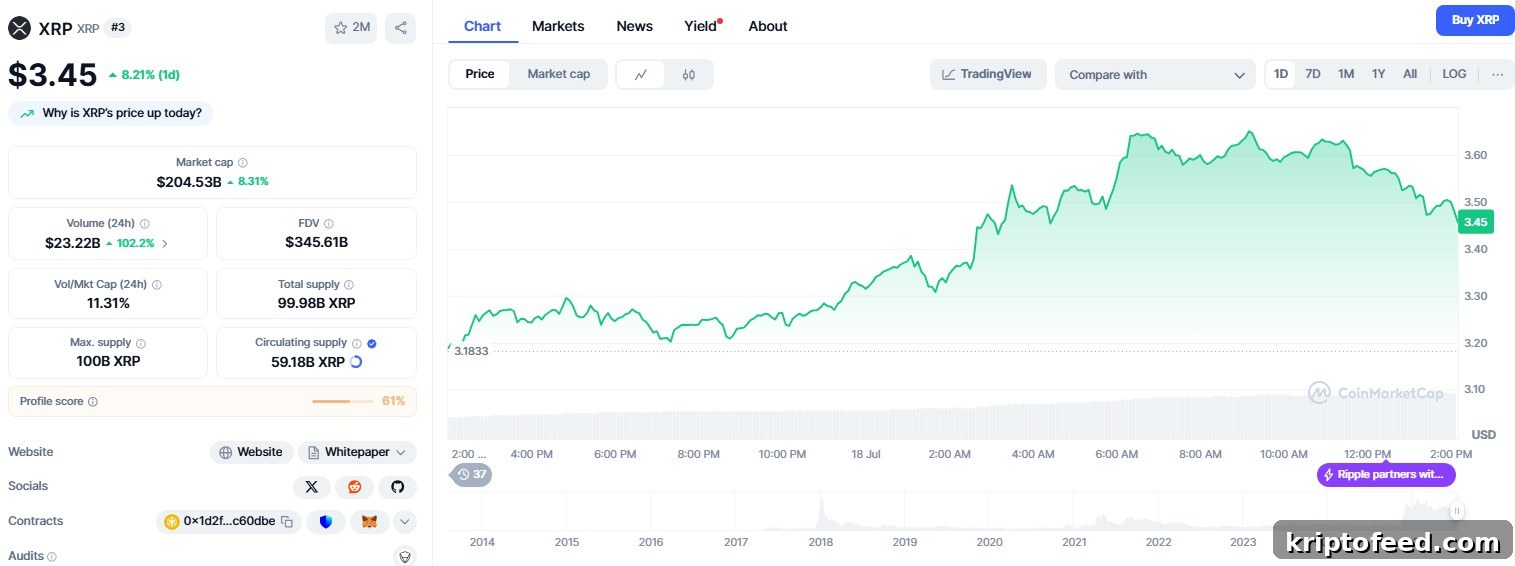Switch to line chart view
The width and height of the screenshot is (1515, 566).
641,74
